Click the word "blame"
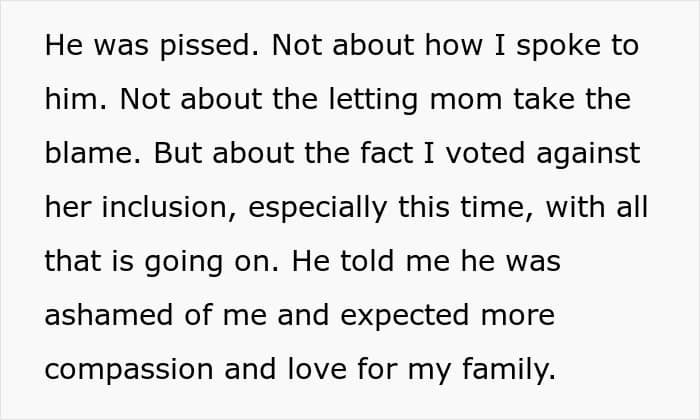 tap(84, 154)
